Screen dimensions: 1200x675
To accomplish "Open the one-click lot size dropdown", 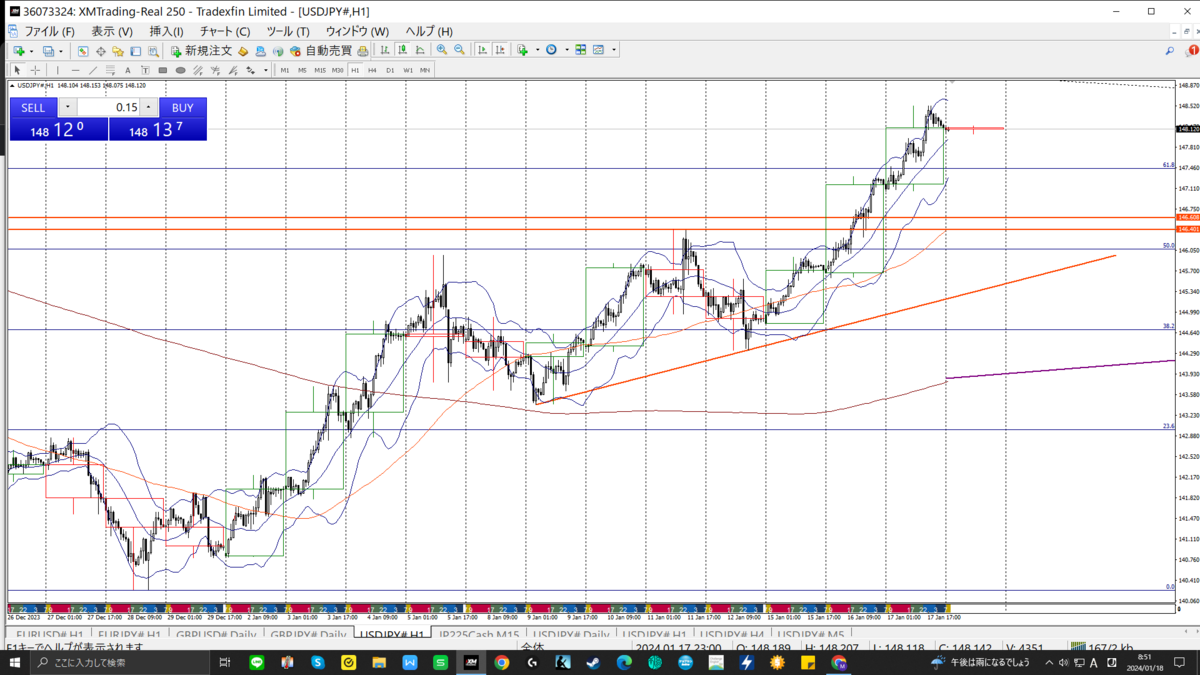I will click(67, 107).
